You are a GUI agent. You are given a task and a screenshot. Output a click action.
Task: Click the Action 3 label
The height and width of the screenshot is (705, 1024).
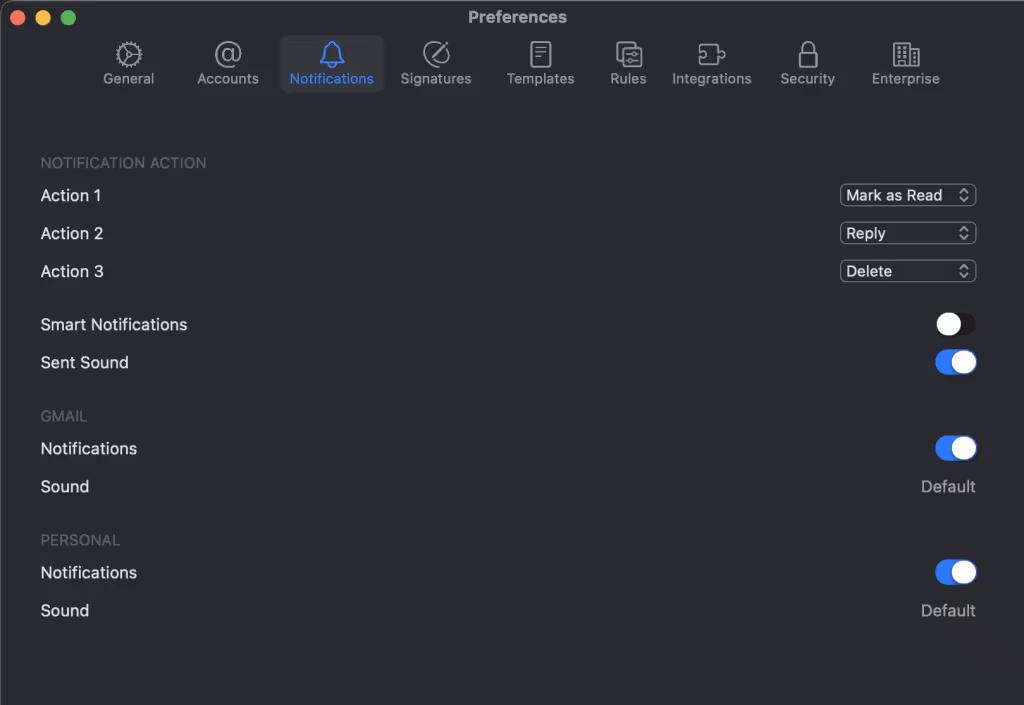72,271
